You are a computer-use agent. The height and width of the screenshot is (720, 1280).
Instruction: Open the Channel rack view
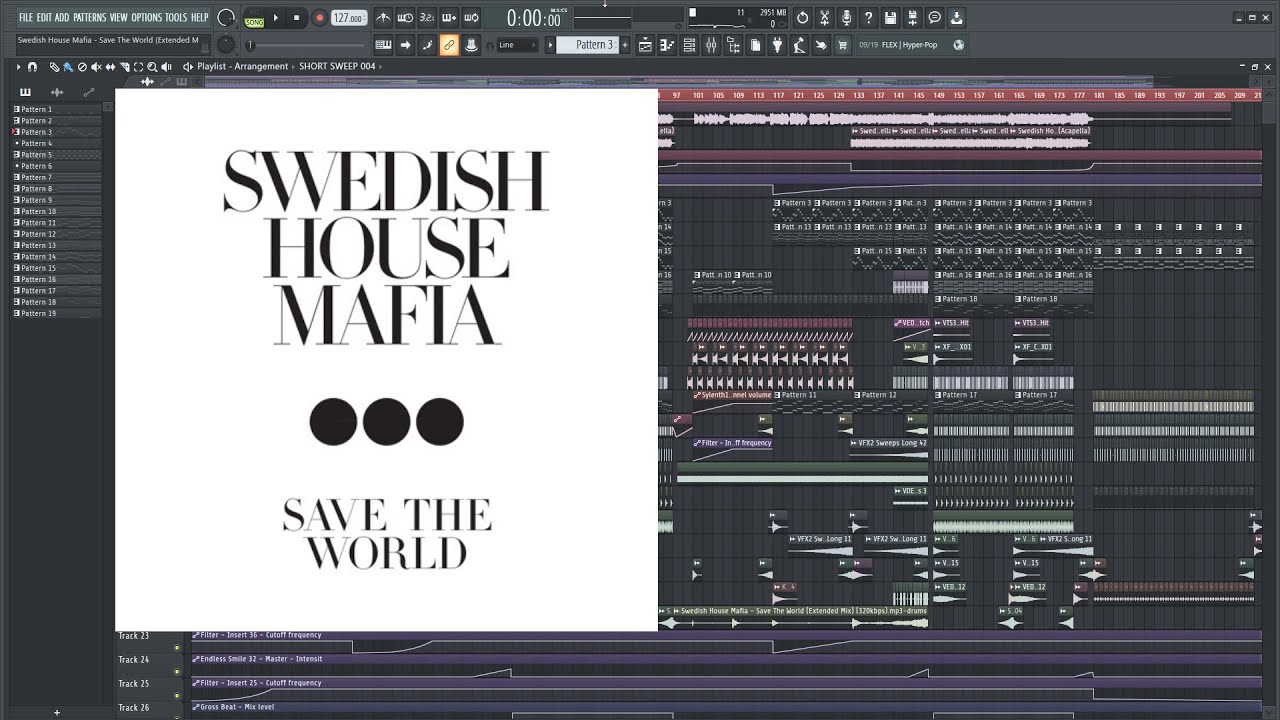(x=689, y=45)
